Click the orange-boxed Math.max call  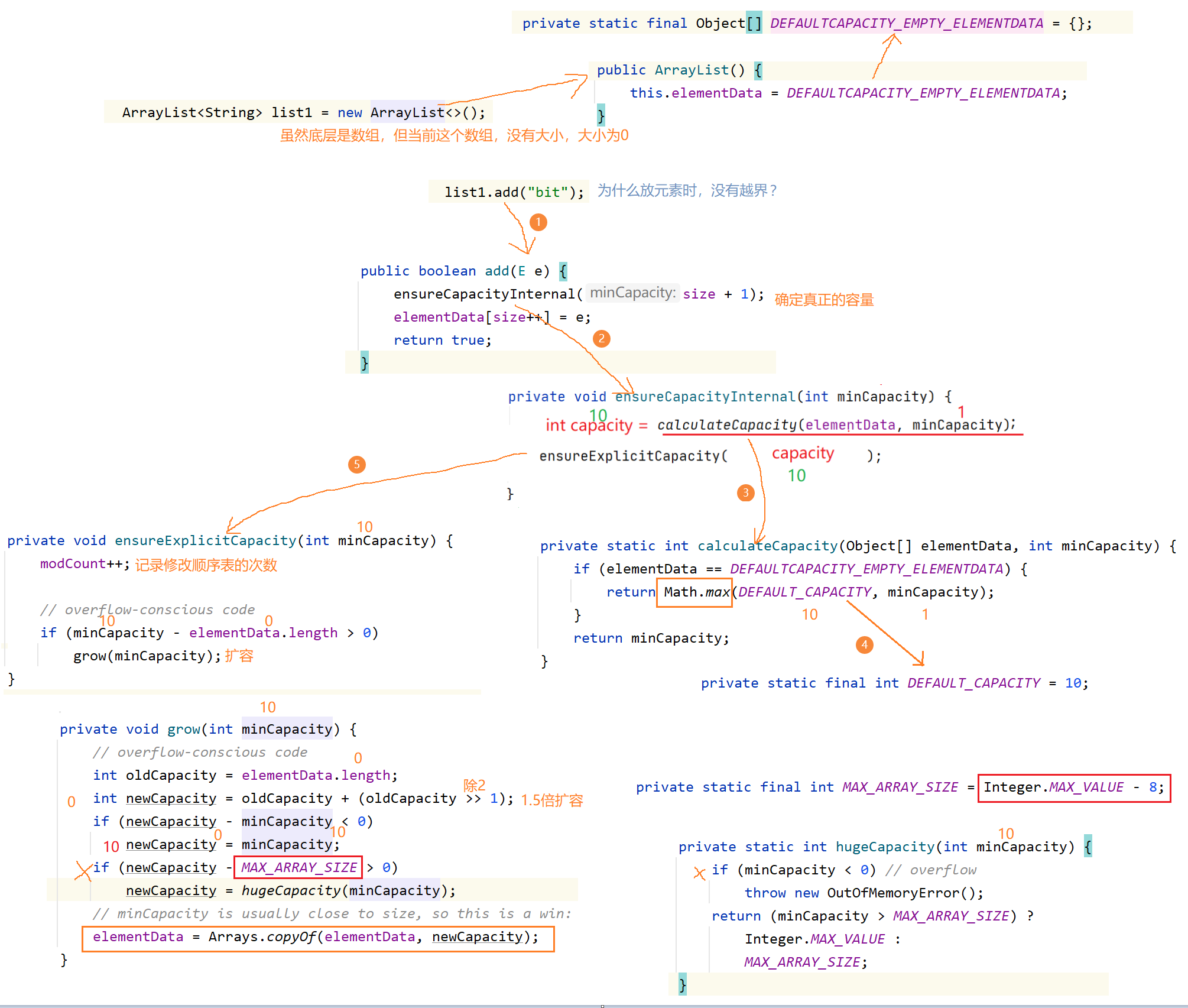tap(695, 592)
